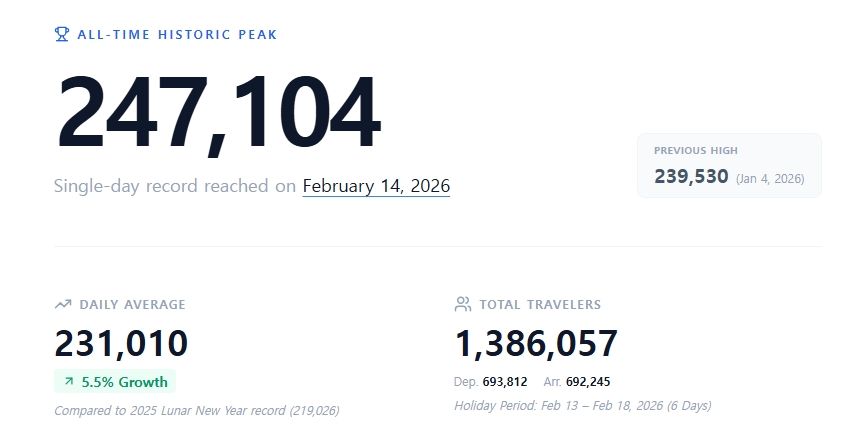This screenshot has width=858, height=441.
Task: Click the Jan 4, 2026 date label
Action: (770, 179)
